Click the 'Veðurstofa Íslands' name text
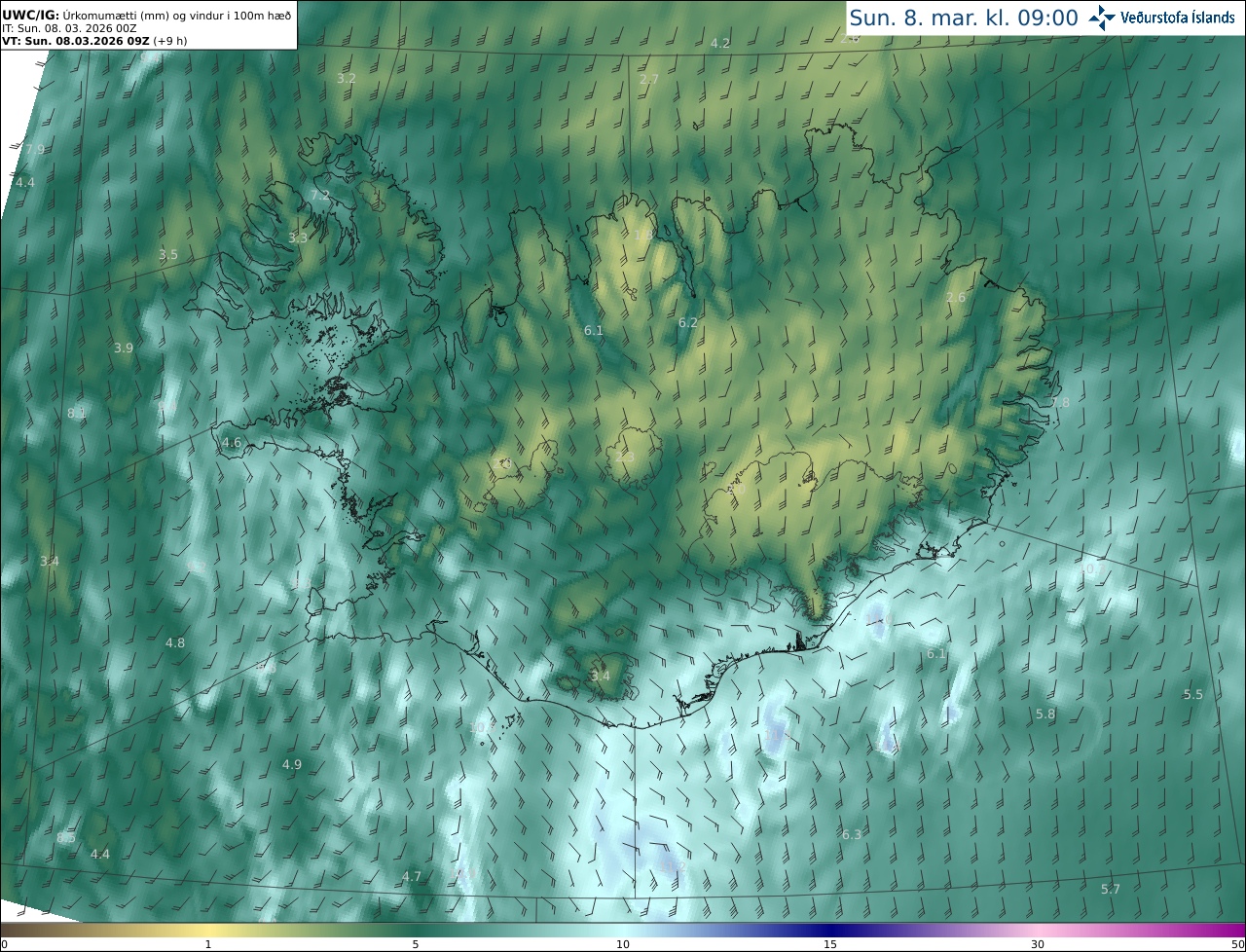The height and width of the screenshot is (952, 1246). click(x=1178, y=18)
